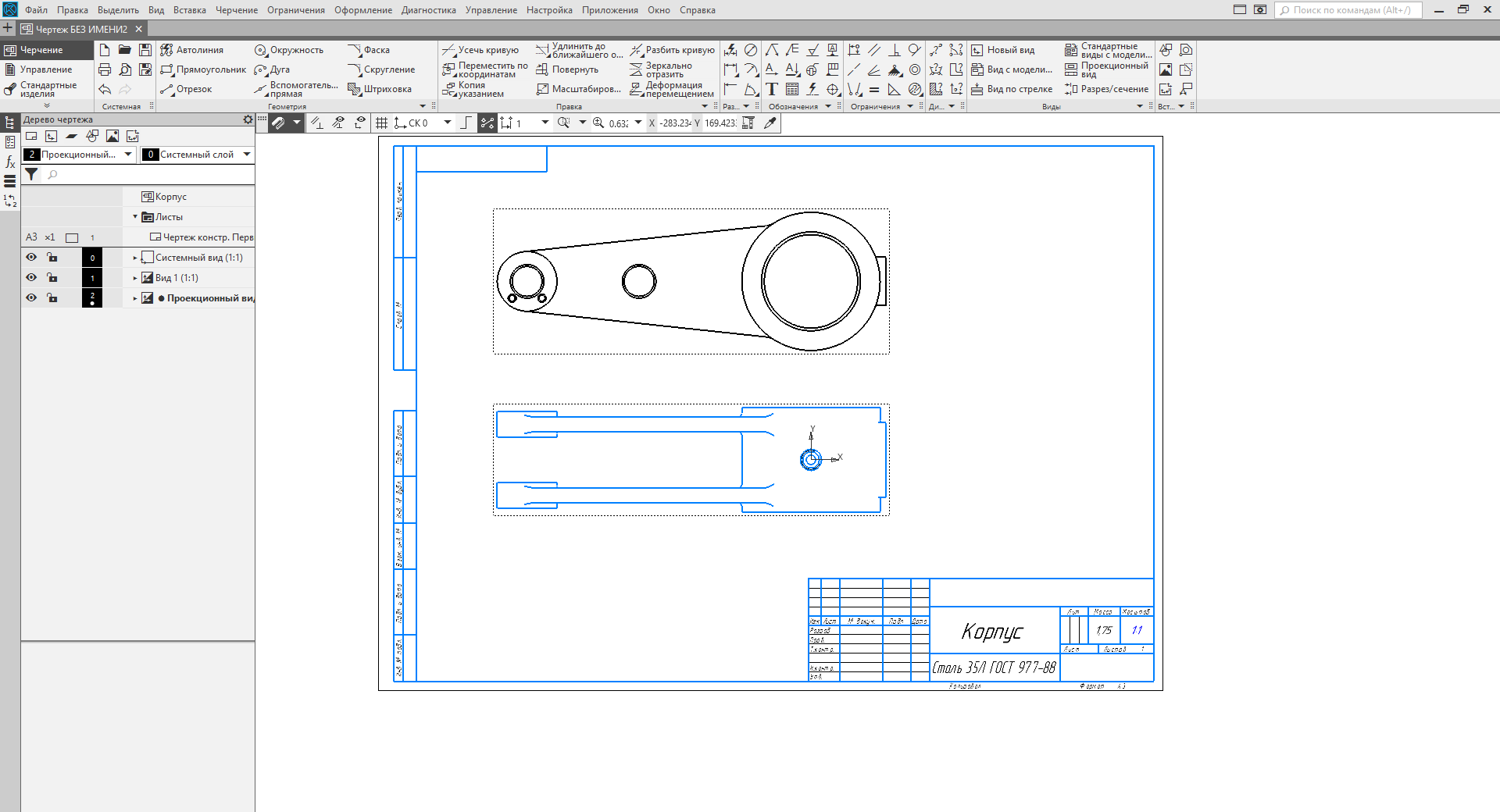Toggle visibility eye of Проекционный вид
The width and height of the screenshot is (1500, 812).
[x=31, y=297]
